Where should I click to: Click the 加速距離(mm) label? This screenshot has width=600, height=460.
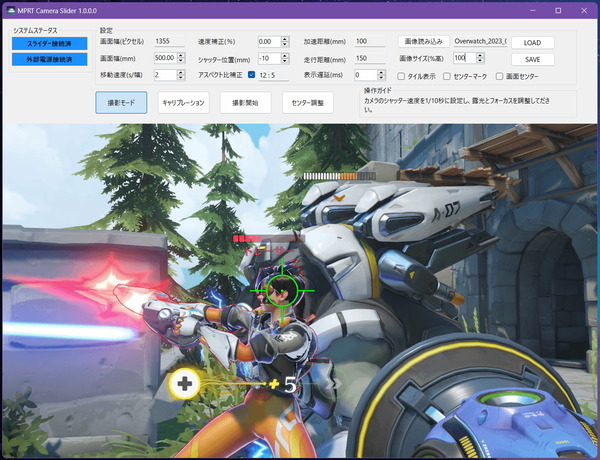pyautogui.click(x=325, y=41)
